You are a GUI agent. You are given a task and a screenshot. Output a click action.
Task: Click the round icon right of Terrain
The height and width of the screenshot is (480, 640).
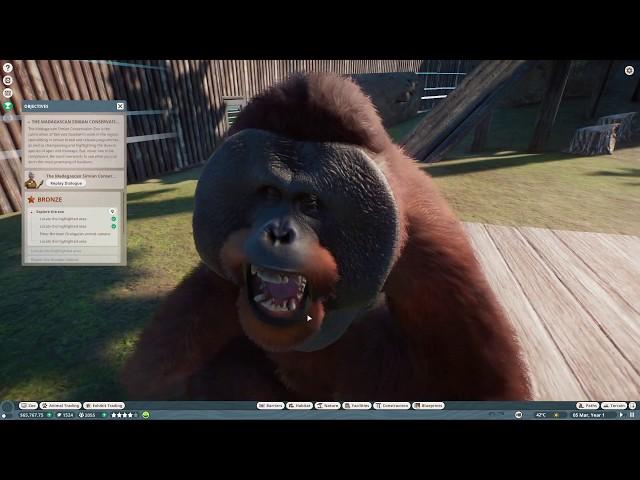[x=632, y=406]
